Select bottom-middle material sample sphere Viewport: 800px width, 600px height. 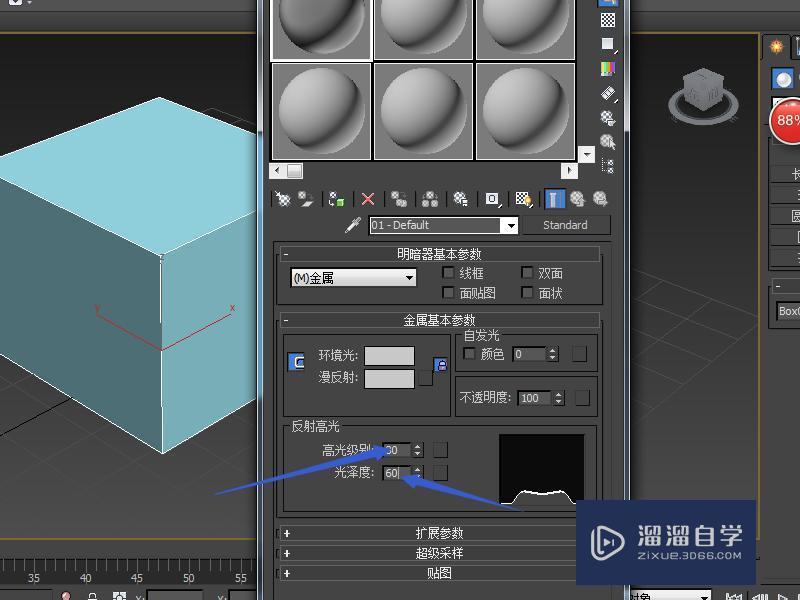click(423, 111)
